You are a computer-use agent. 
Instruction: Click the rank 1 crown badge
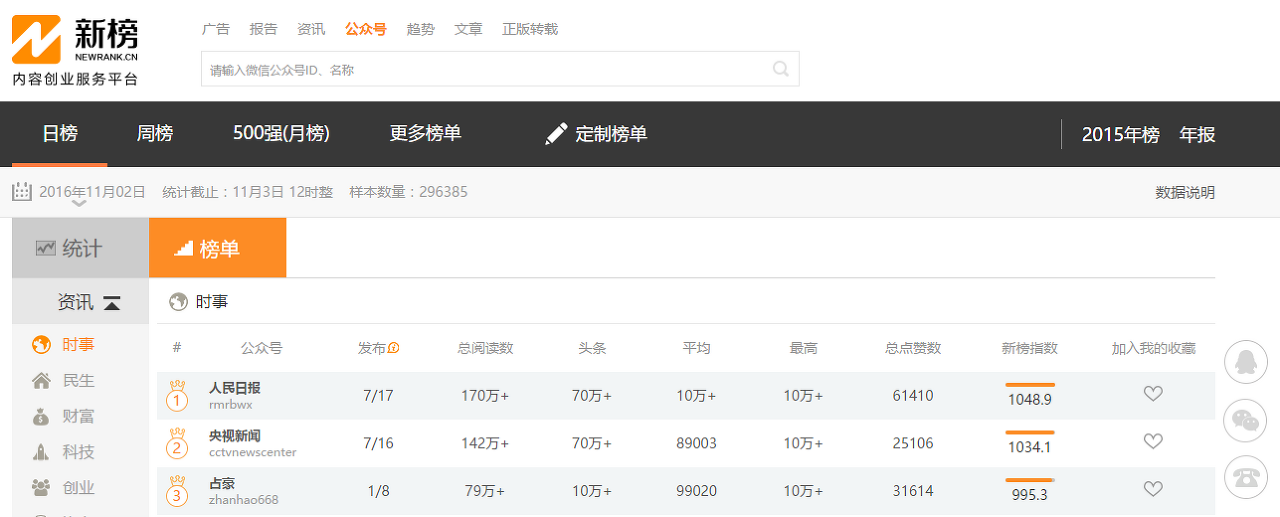click(x=178, y=395)
